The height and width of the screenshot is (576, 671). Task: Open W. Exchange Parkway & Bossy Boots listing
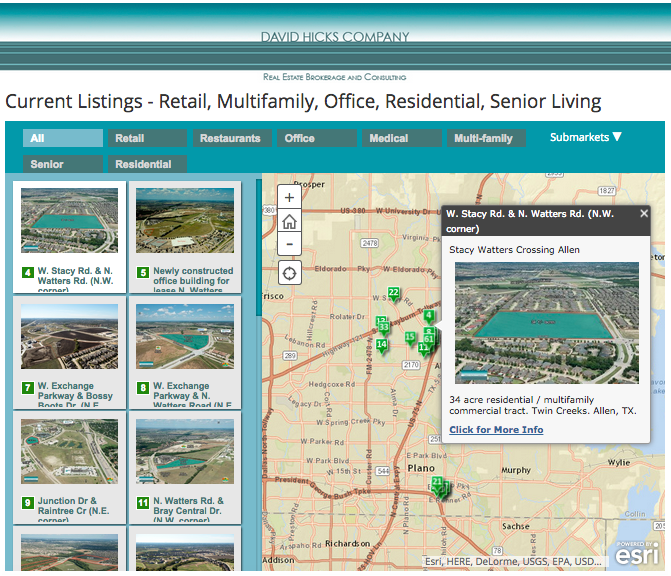[x=75, y=395]
